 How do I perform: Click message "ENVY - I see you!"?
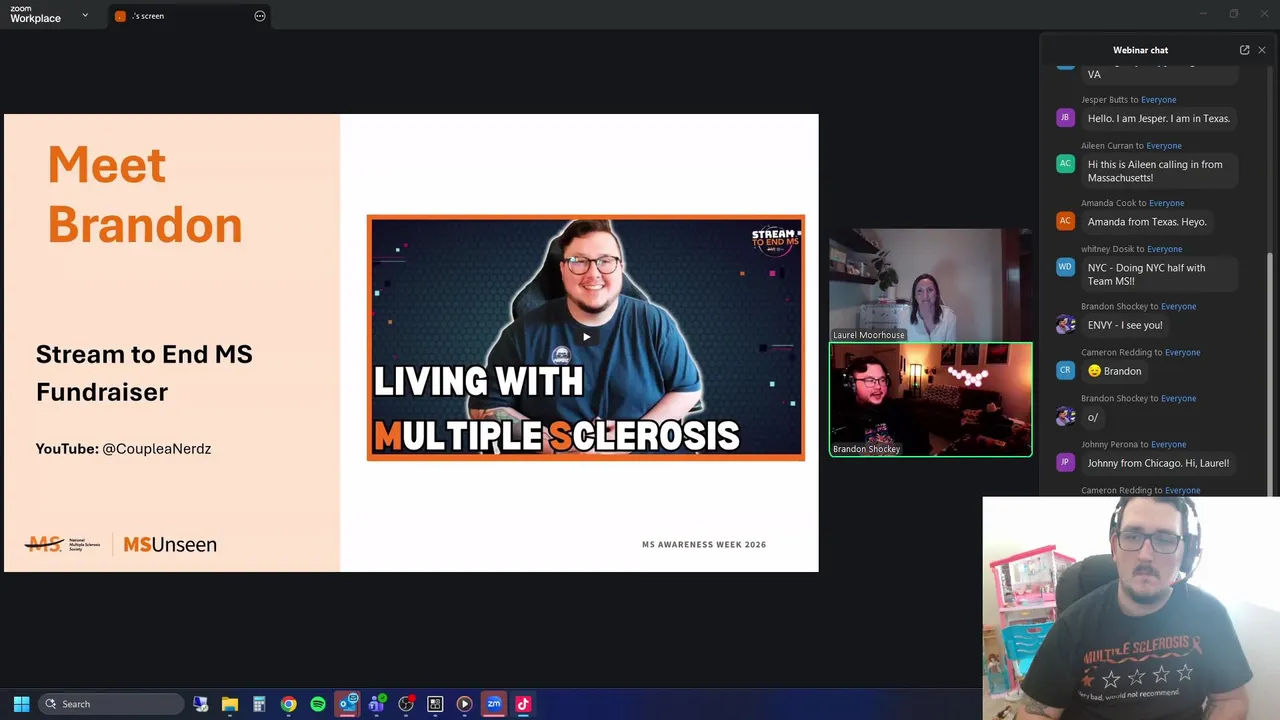click(1125, 325)
